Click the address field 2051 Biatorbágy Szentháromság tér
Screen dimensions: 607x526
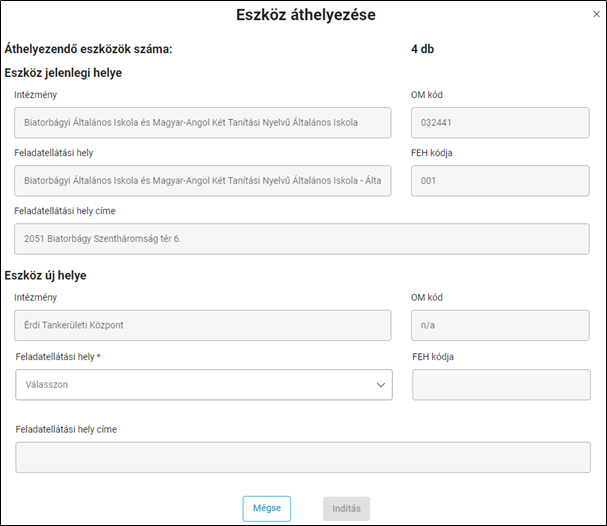(302, 238)
